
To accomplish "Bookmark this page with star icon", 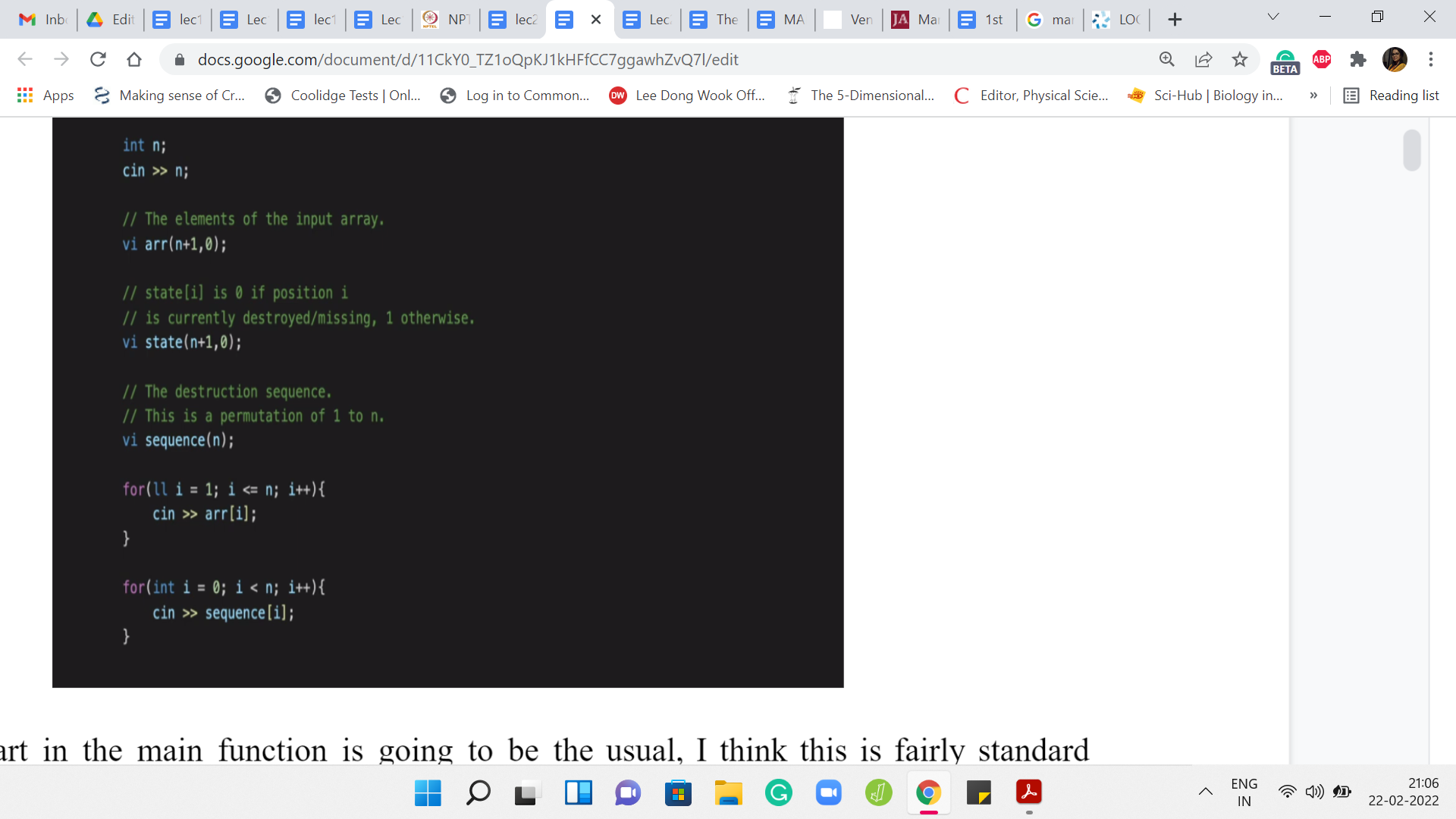I will coord(1239,59).
